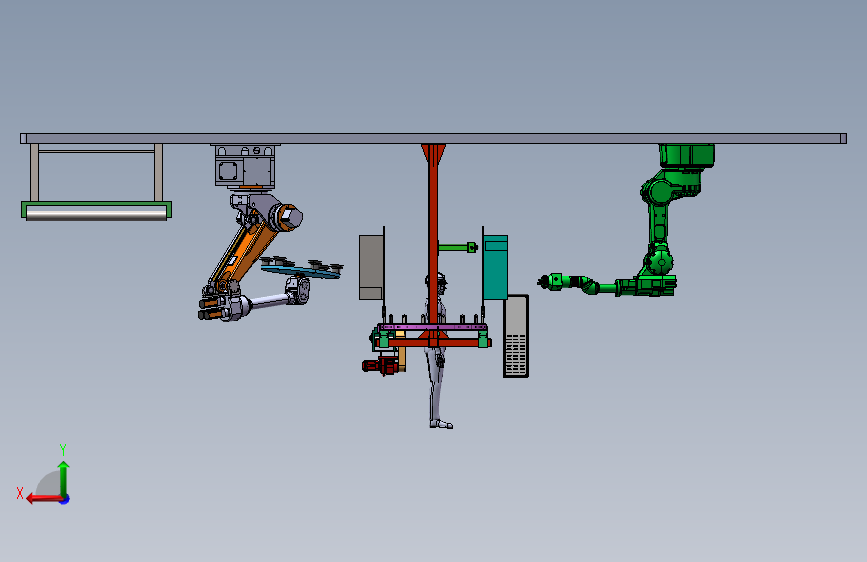Select the gray vented control cabinet

tap(516, 336)
